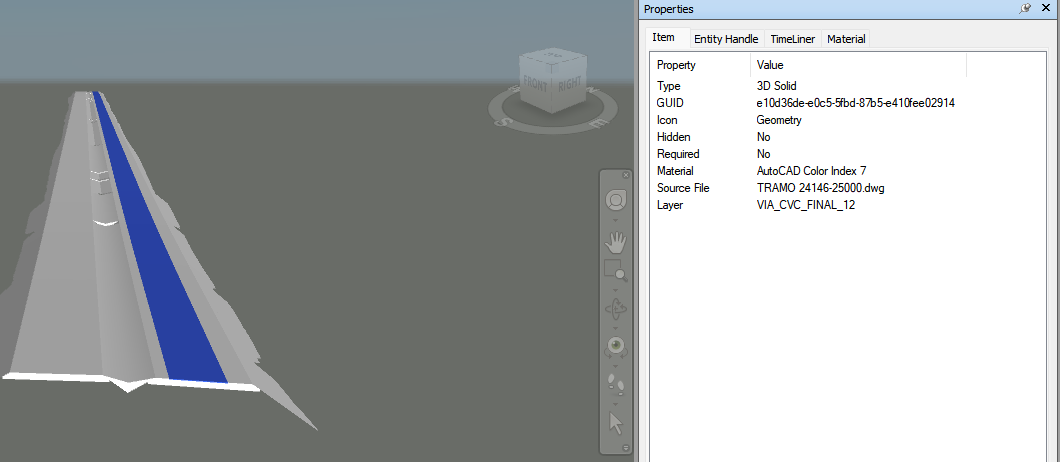Screen dimensions: 1060x462
Task: Choose the Walk footsteps tool
Action: click(616, 385)
